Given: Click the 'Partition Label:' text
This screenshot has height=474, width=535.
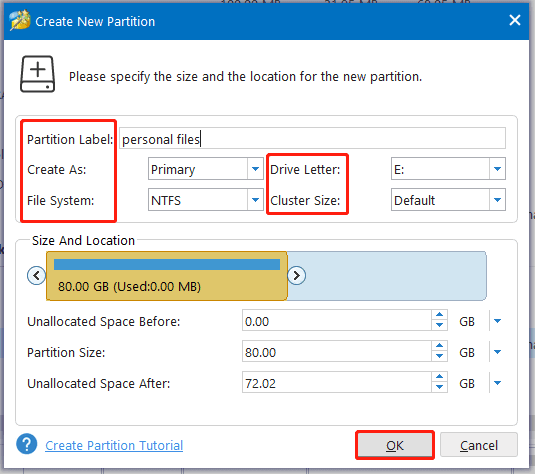Looking at the screenshot, I should pos(70,139).
